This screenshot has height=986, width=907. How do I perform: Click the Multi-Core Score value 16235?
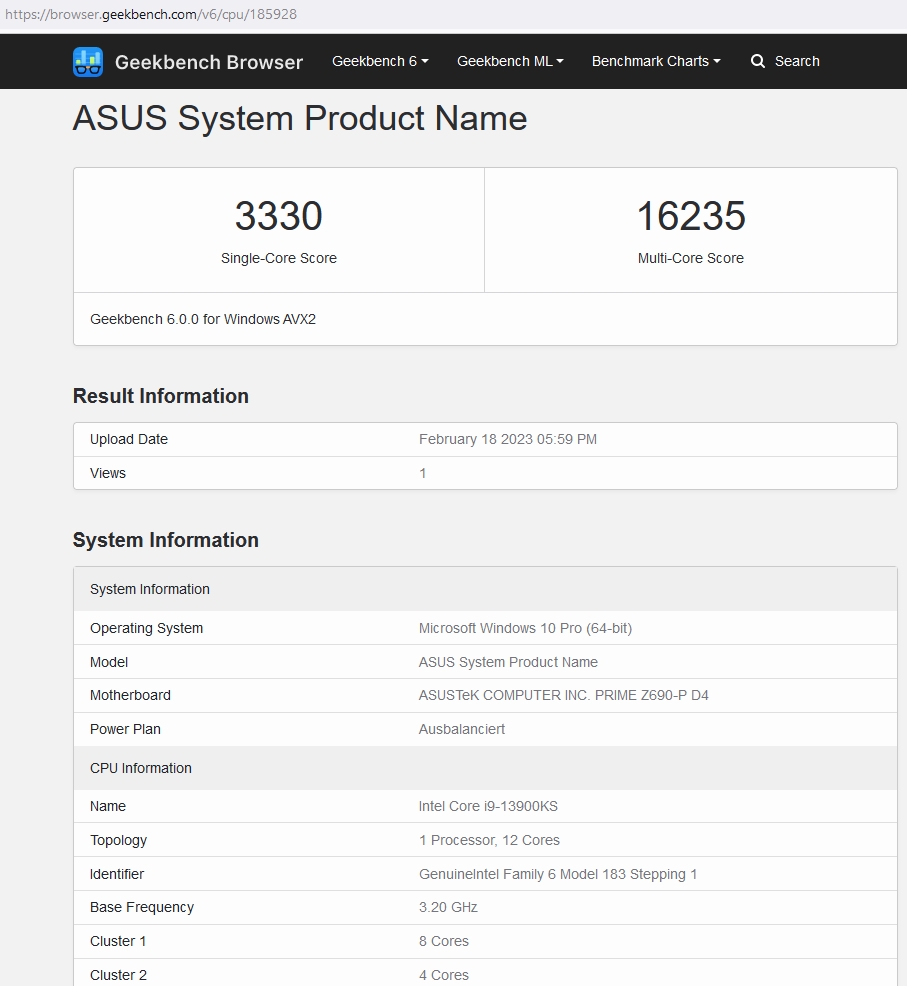coord(690,216)
